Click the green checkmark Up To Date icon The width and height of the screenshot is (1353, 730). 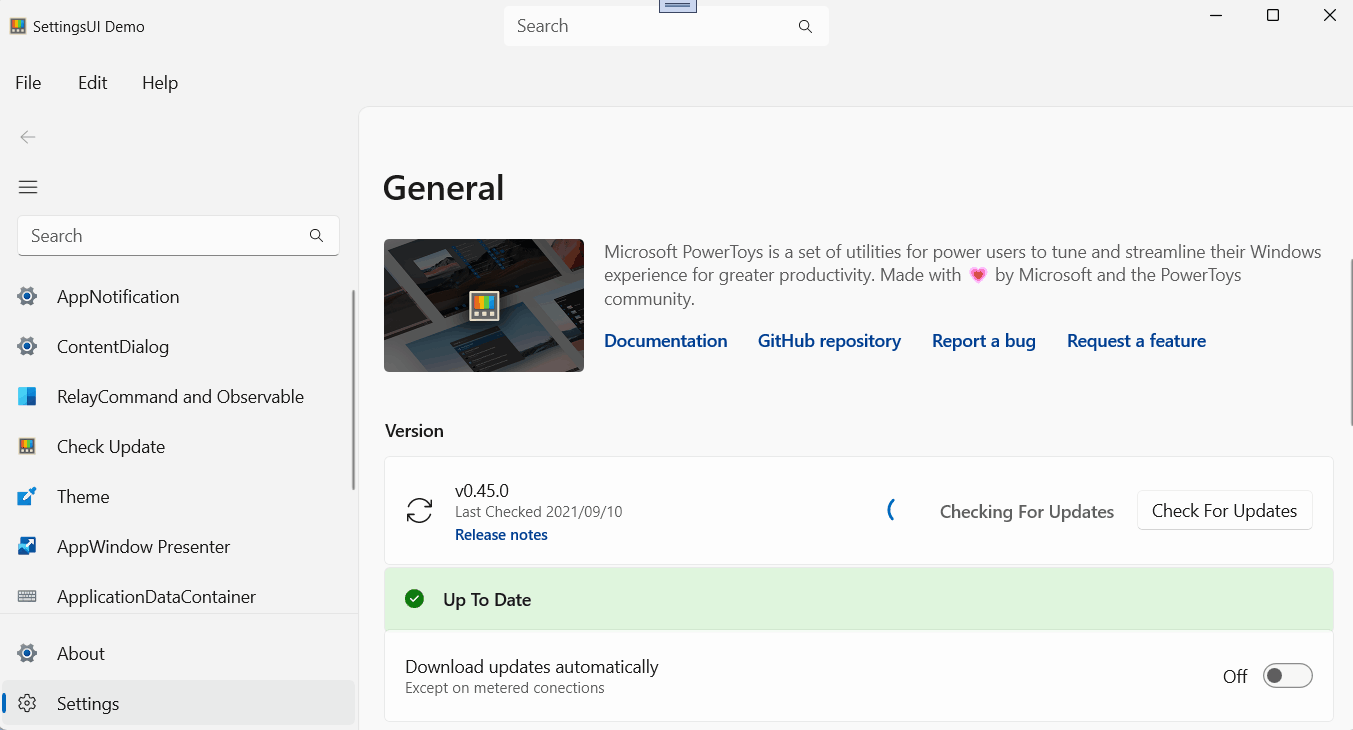[x=414, y=599]
